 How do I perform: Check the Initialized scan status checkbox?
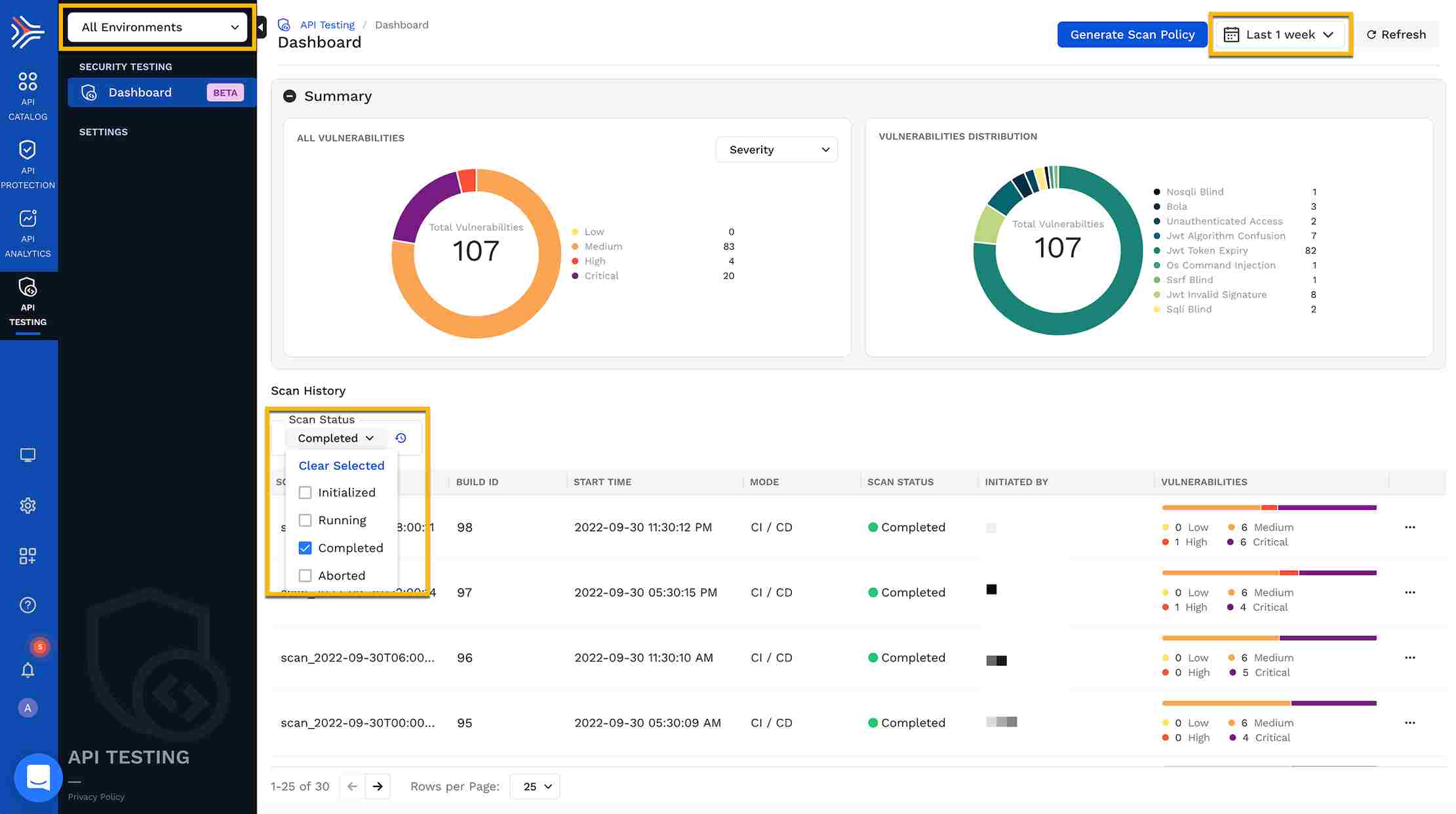click(x=305, y=492)
